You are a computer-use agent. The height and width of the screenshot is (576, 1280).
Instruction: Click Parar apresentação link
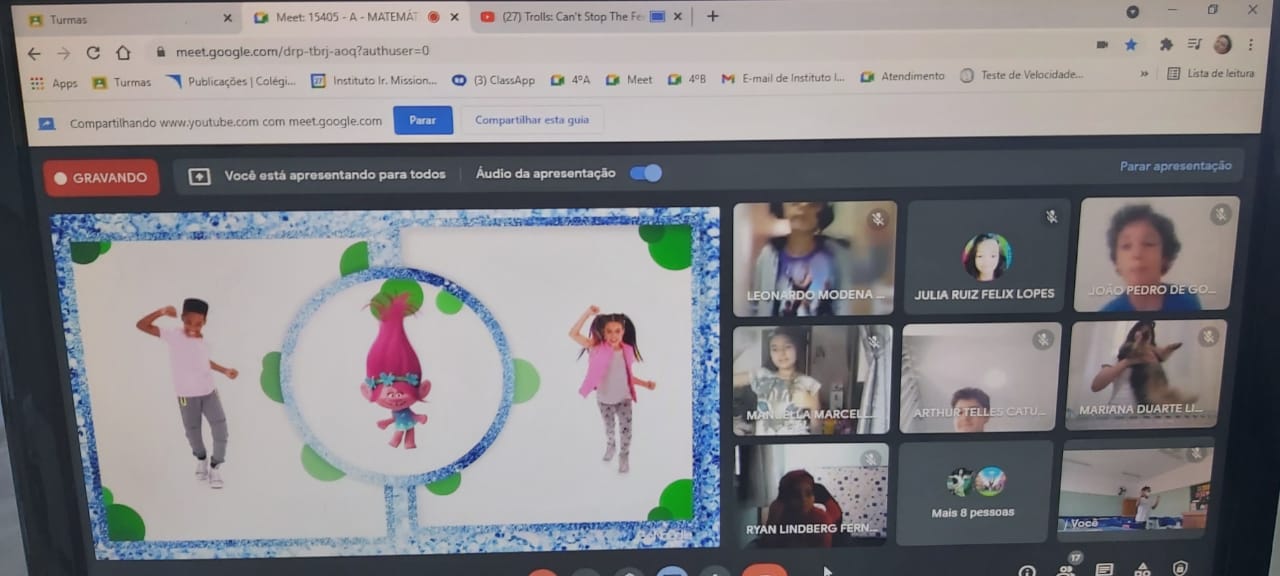point(1176,166)
